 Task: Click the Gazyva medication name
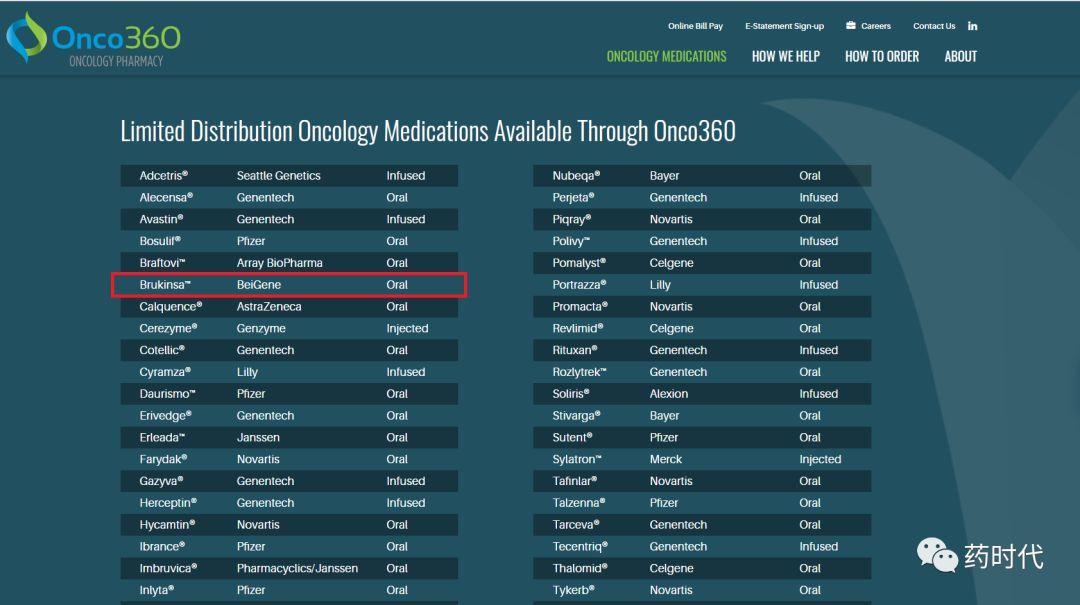(x=161, y=481)
